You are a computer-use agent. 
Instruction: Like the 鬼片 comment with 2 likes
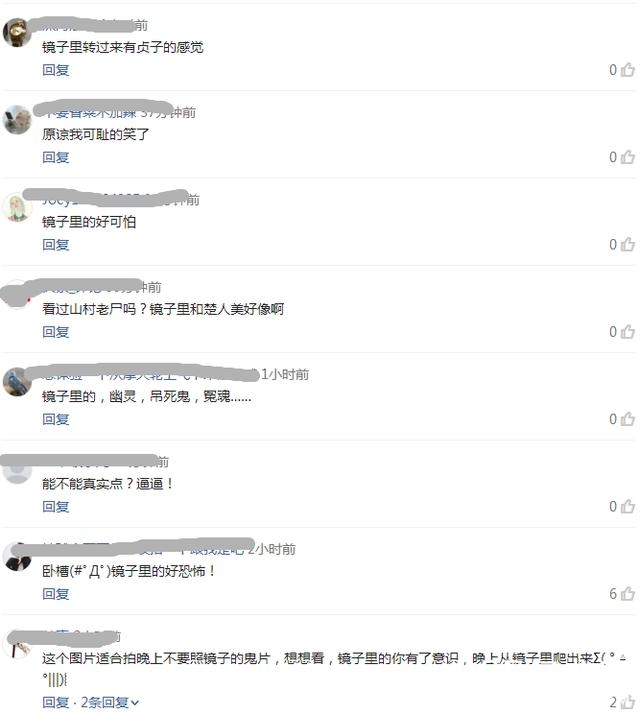(628, 702)
